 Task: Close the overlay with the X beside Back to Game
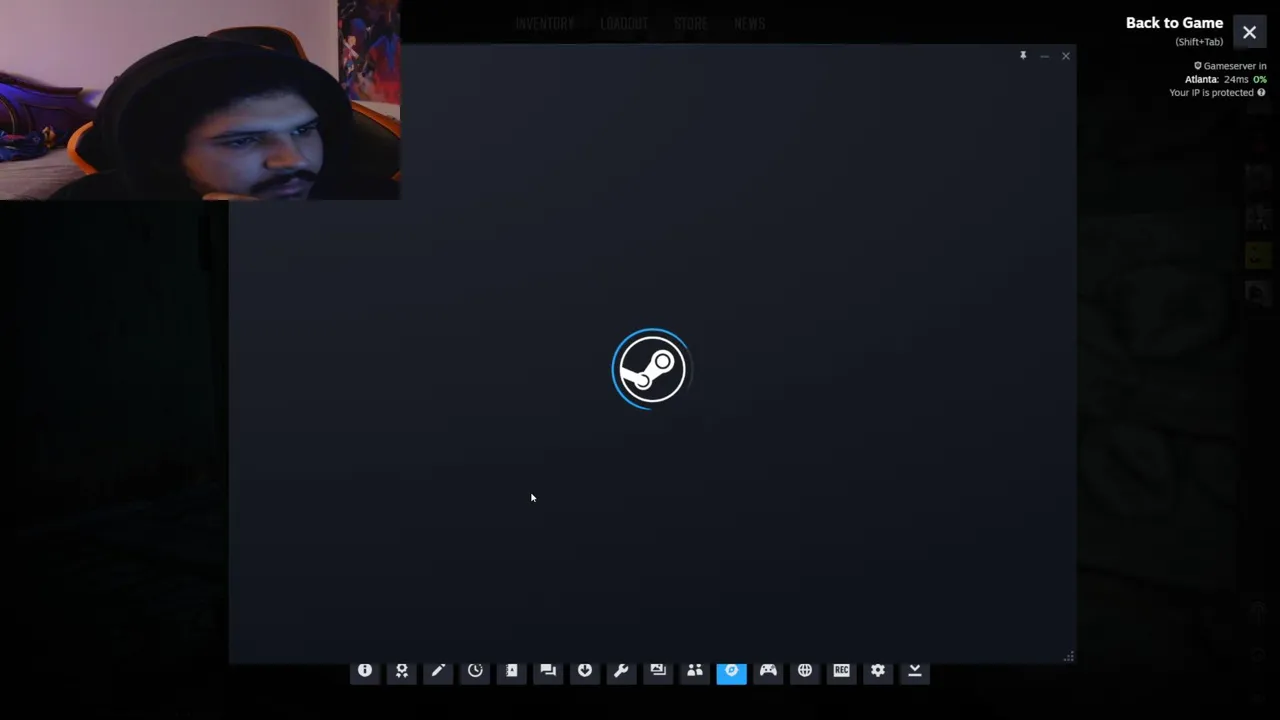pyautogui.click(x=1249, y=32)
